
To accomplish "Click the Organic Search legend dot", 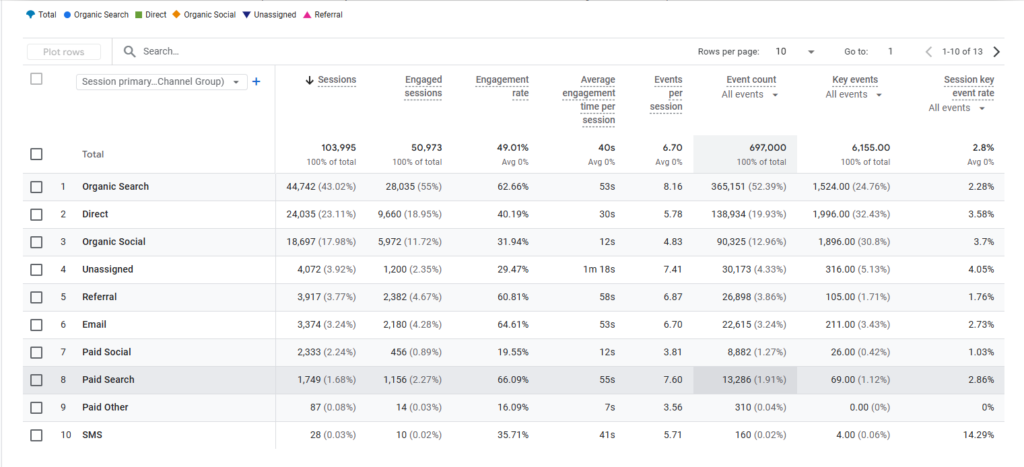I will click(x=66, y=15).
